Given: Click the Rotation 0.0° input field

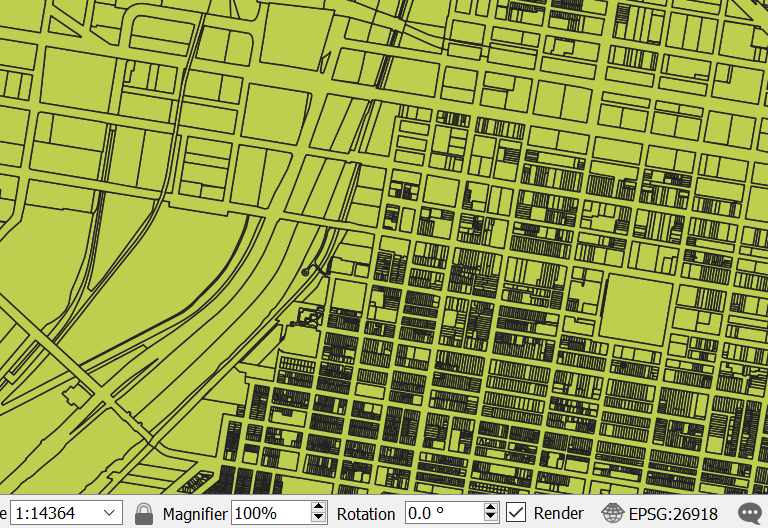Looking at the screenshot, I should pyautogui.click(x=442, y=513).
